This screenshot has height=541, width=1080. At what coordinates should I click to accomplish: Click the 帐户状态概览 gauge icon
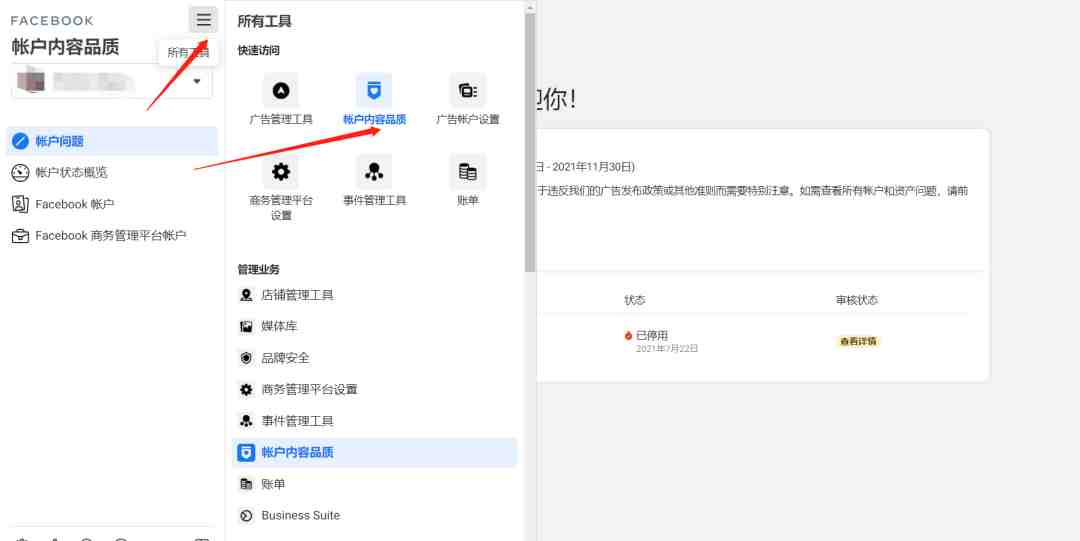pos(20,172)
